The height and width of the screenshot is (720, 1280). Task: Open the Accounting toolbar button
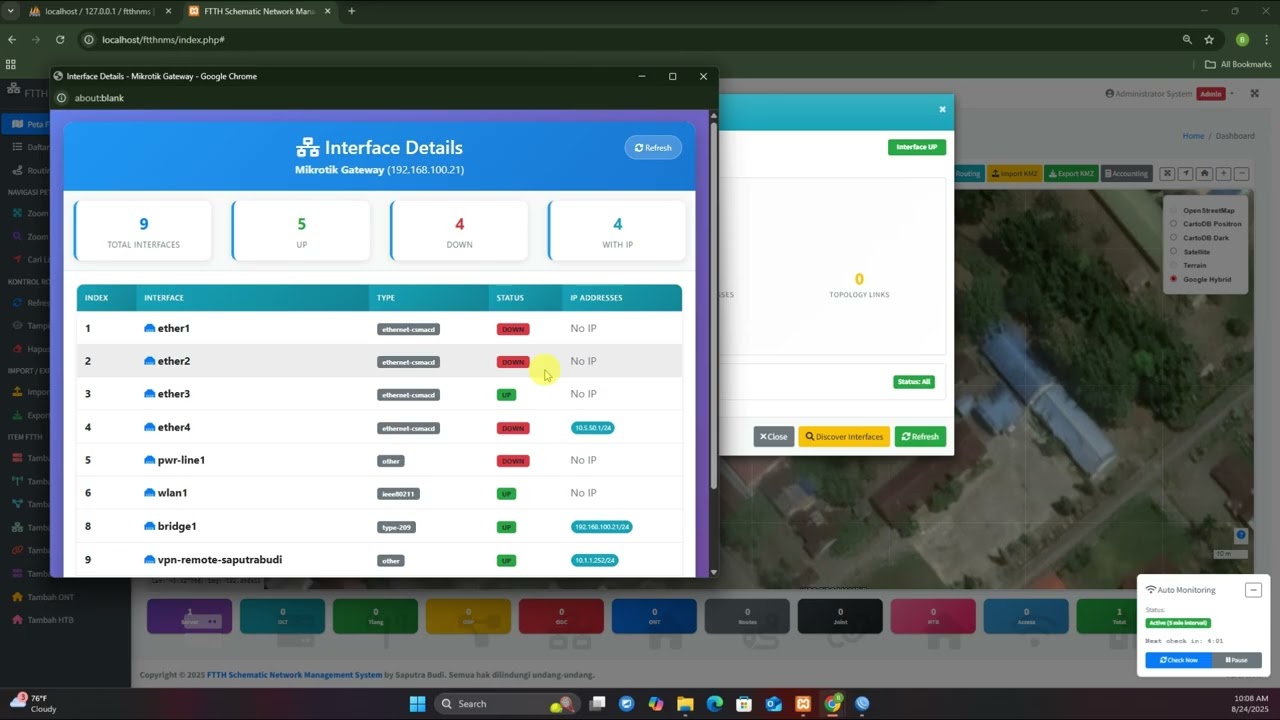pos(1126,174)
